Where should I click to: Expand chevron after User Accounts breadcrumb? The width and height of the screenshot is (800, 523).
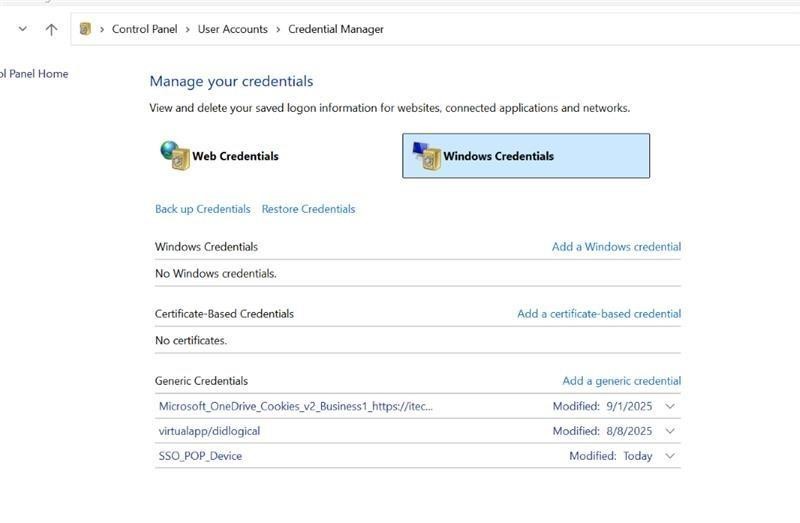(278, 30)
